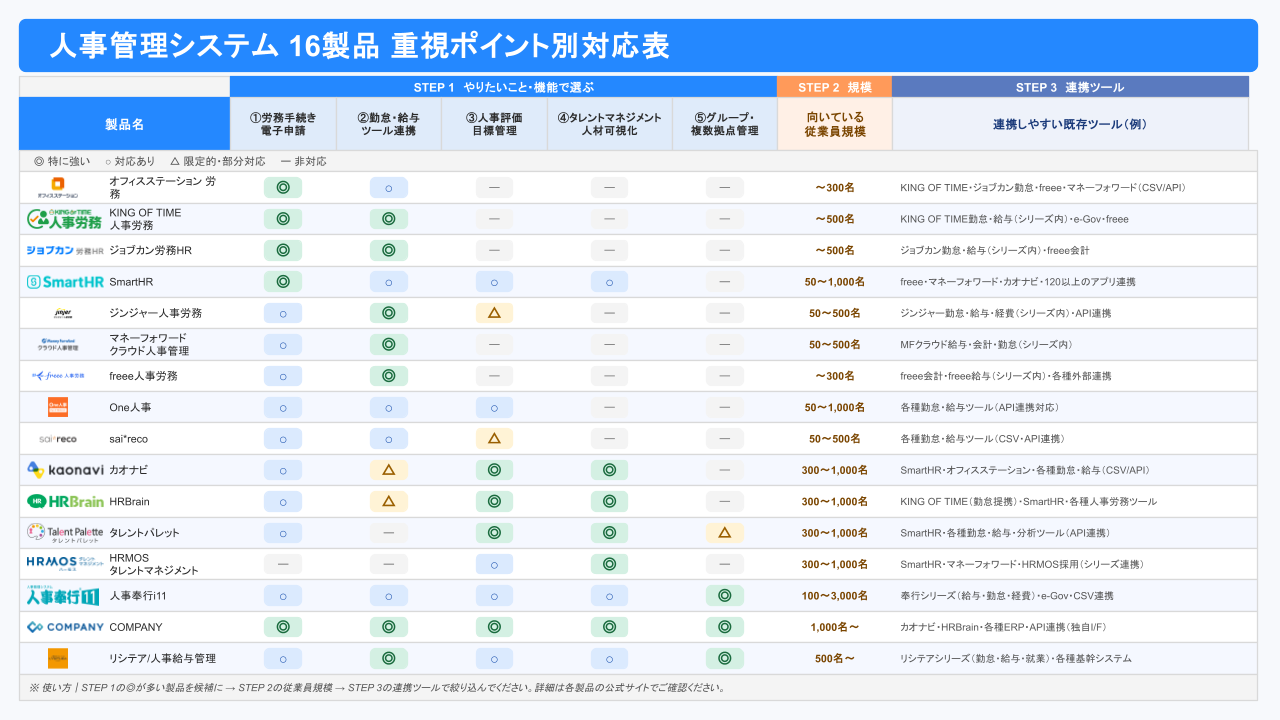The height and width of the screenshot is (720, 1280).
Task: Click the triangle mark in HRBrain's 勤怠・給与 cell
Action: [388, 501]
